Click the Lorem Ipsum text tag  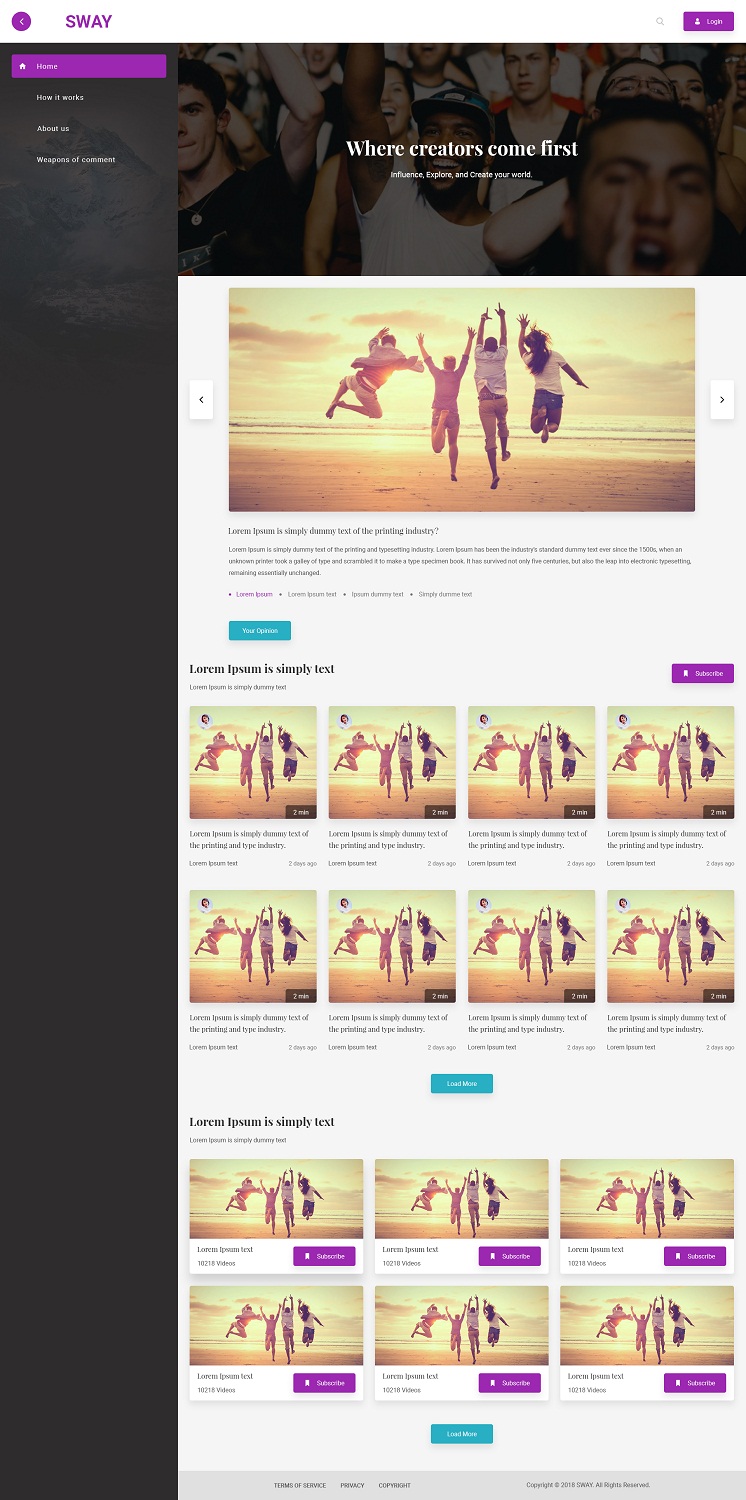(312, 594)
